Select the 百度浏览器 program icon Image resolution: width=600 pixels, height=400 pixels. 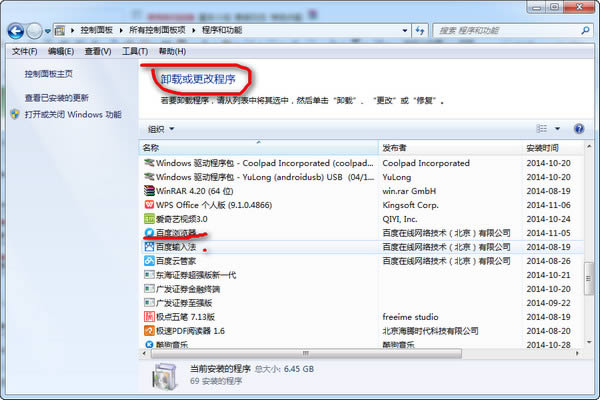(149, 232)
